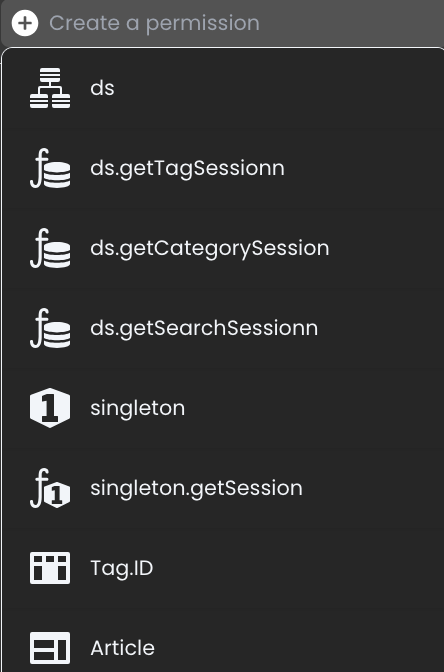The height and width of the screenshot is (672, 444).
Task: Click empty area right of ds.getTagSessionn row
Action: coord(364,168)
